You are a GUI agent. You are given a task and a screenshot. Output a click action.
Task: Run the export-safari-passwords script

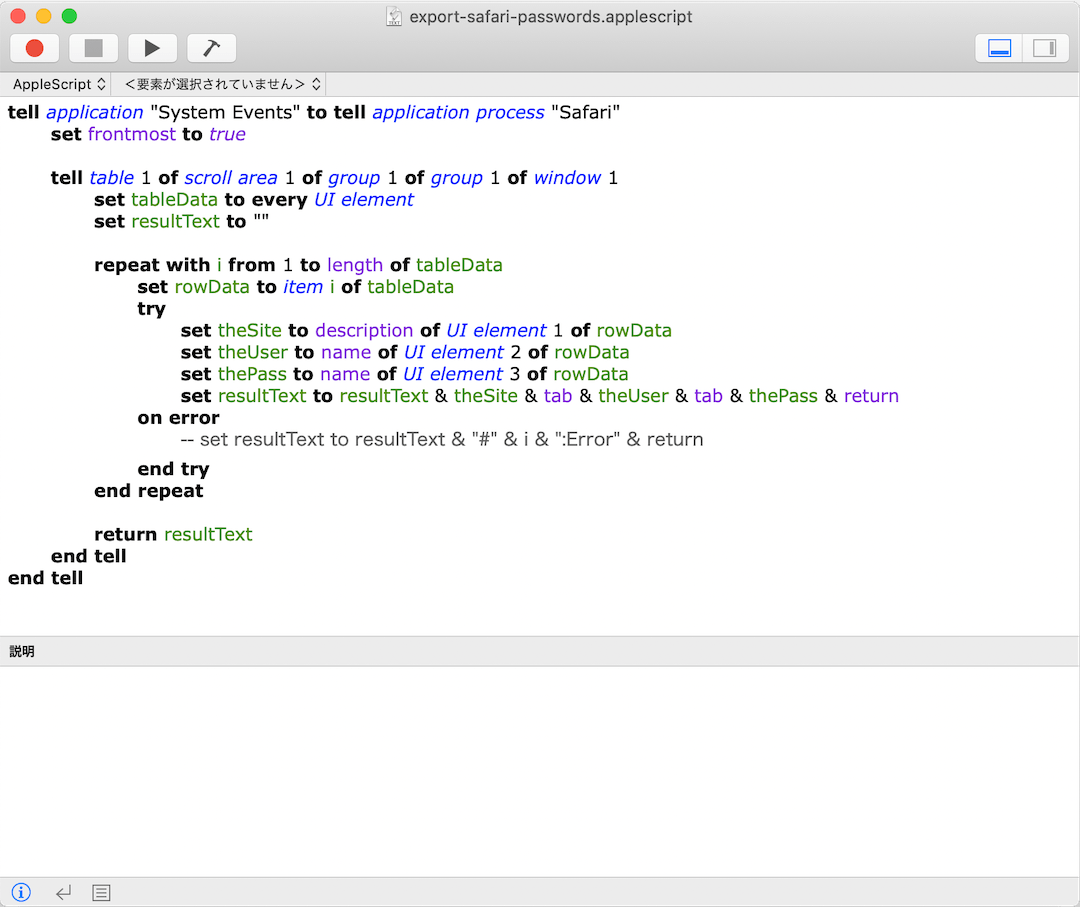tap(152, 47)
